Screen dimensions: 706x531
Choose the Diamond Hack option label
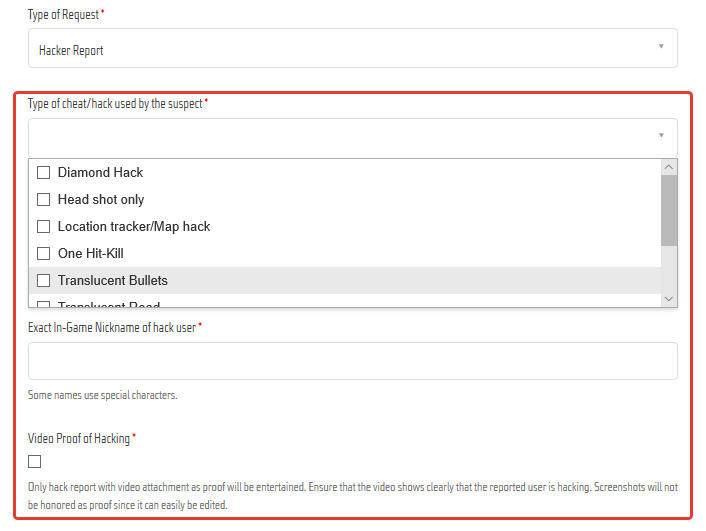coord(100,172)
